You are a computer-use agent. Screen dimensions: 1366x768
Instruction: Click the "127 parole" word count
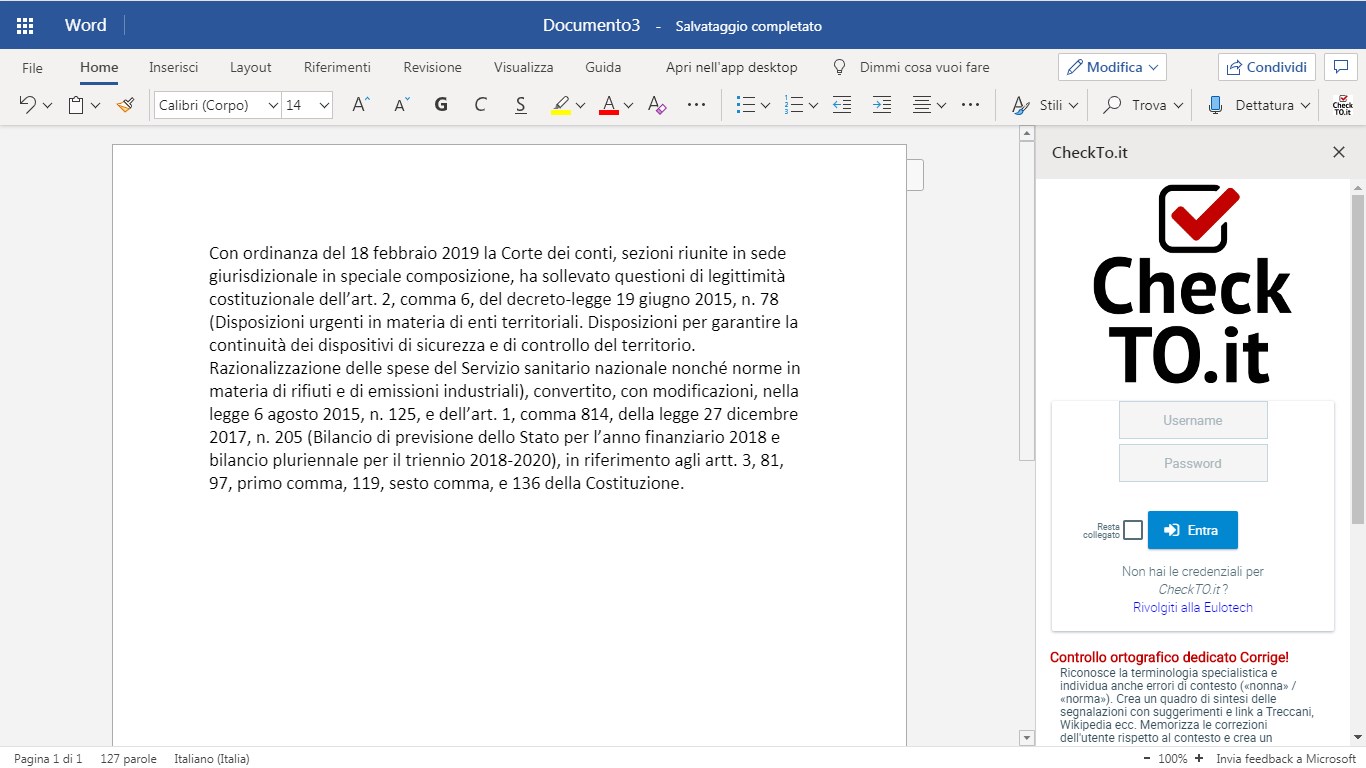pyautogui.click(x=128, y=759)
